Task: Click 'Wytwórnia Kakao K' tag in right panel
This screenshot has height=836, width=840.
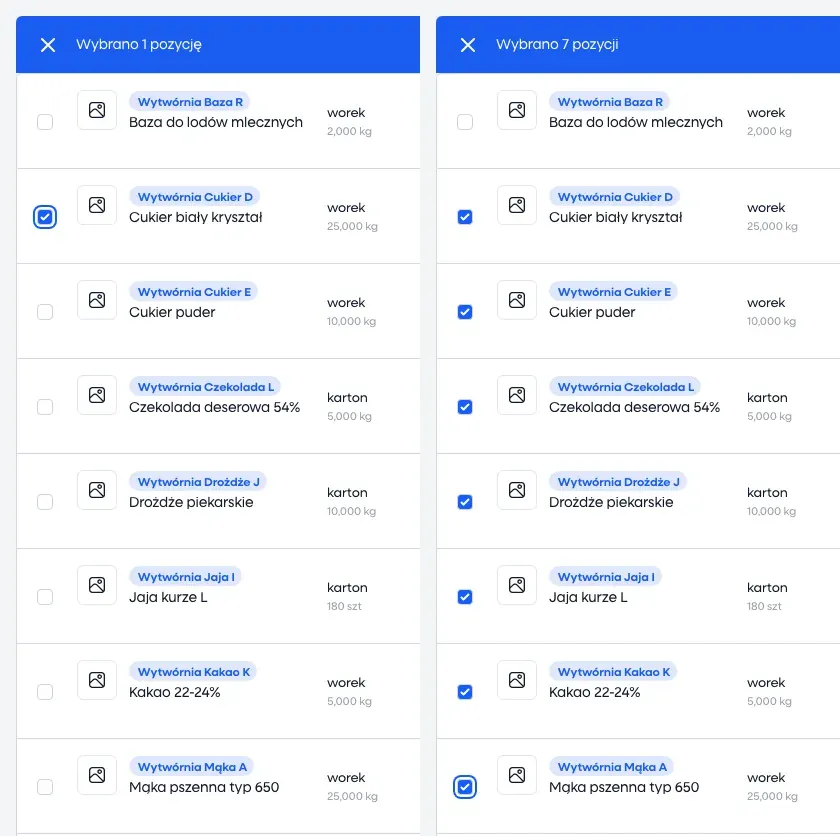Action: 613,672
